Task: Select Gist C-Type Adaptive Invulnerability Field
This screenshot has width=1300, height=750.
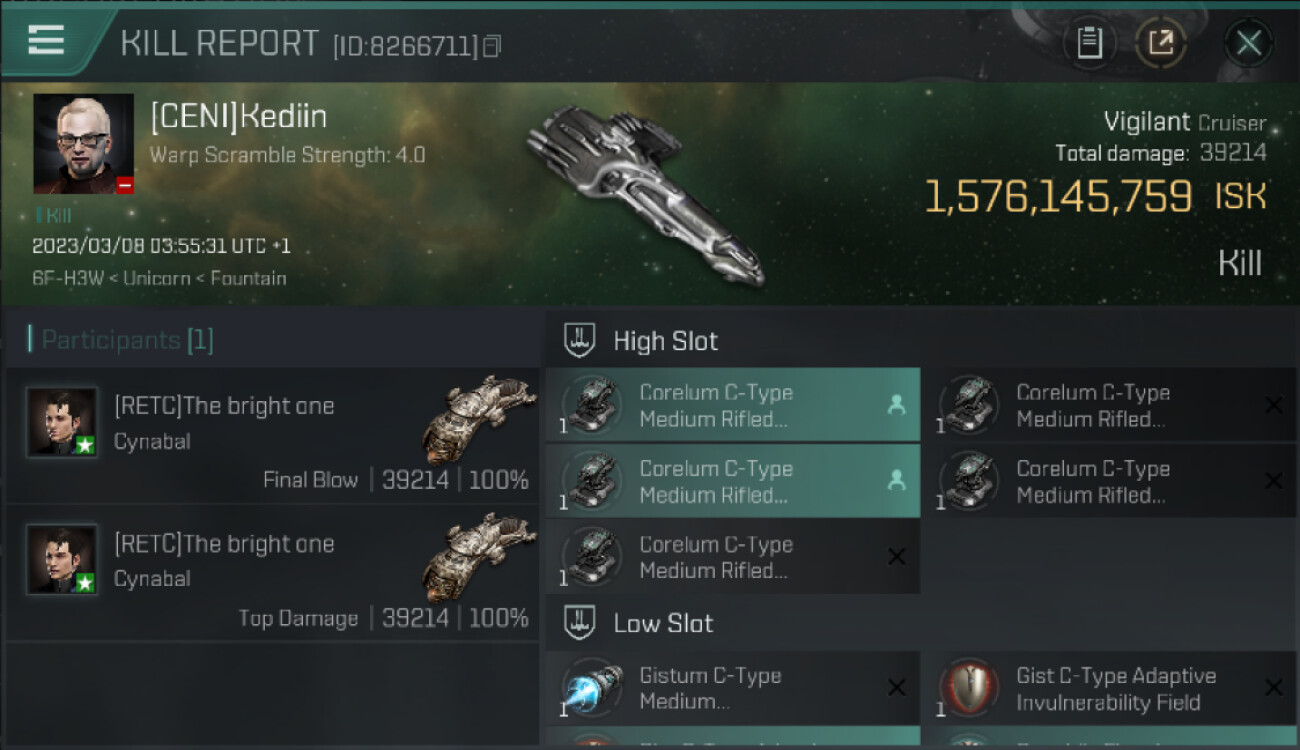Action: pos(1115,688)
